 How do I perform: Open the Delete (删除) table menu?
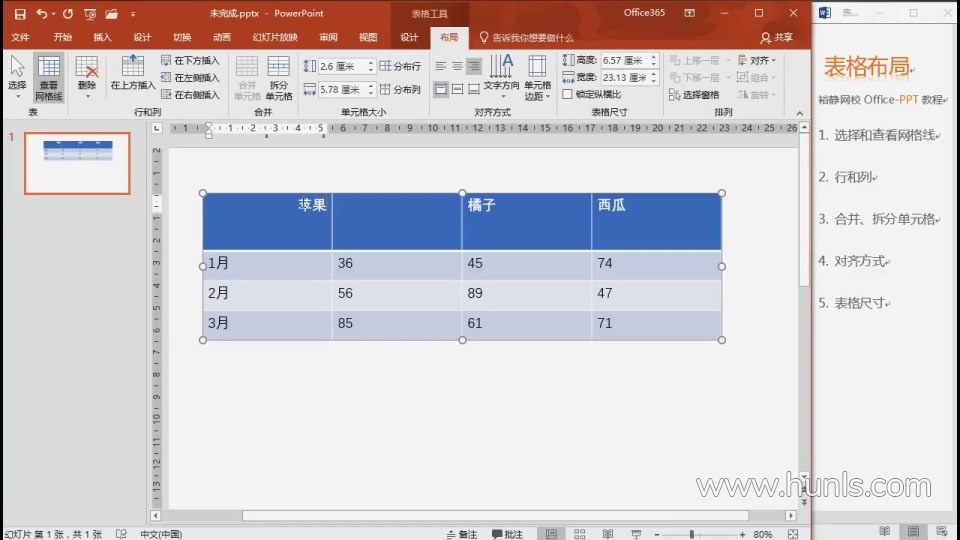coord(87,77)
